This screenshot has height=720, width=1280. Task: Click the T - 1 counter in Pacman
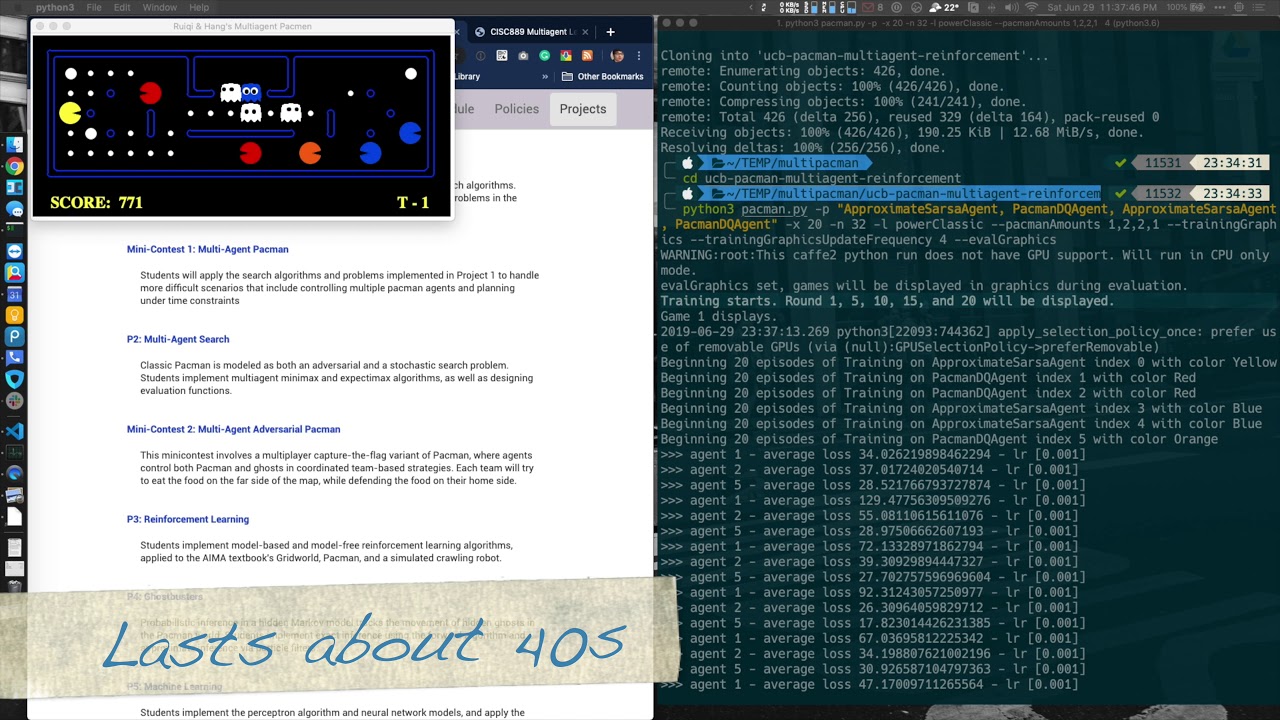pyautogui.click(x=413, y=202)
